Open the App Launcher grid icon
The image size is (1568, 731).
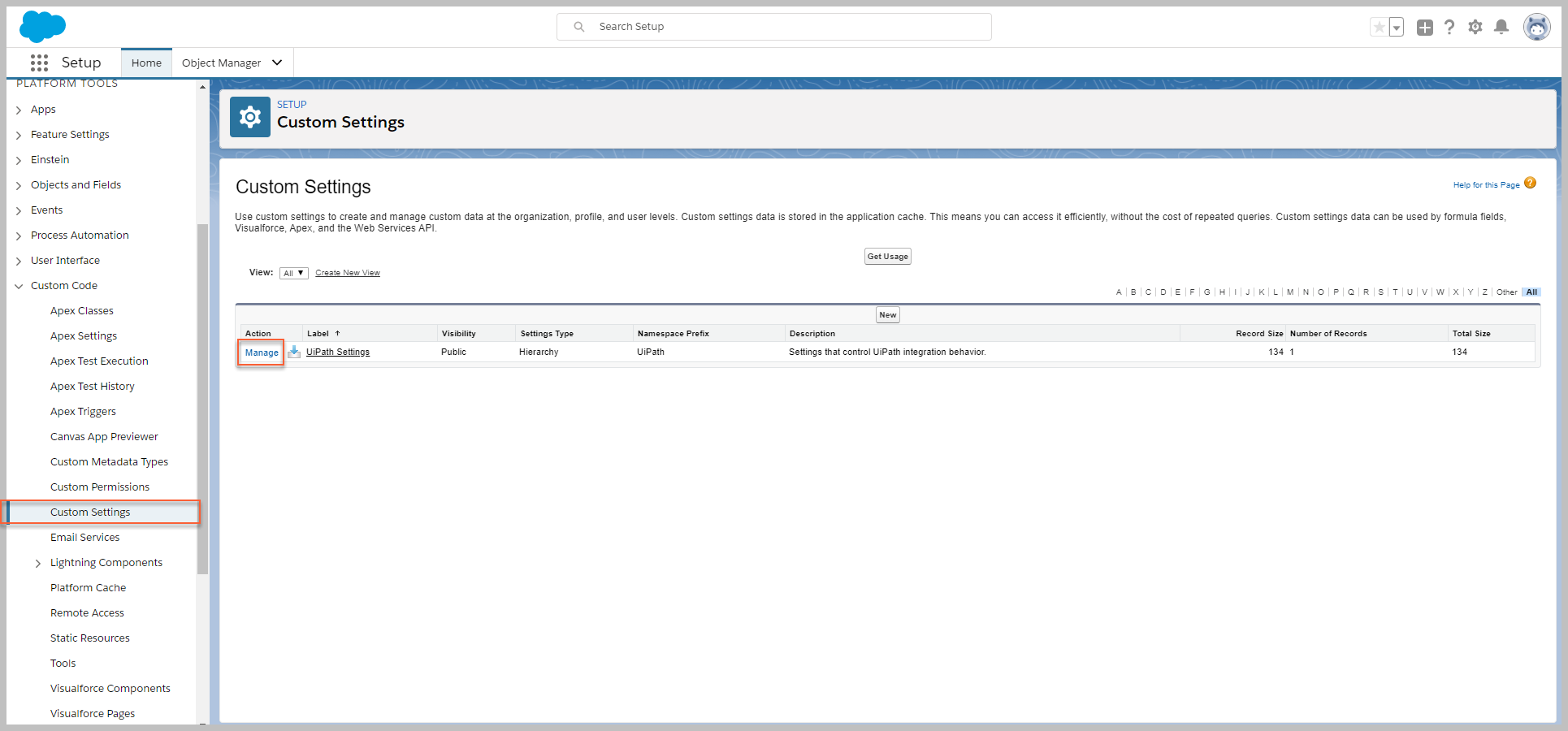point(39,63)
